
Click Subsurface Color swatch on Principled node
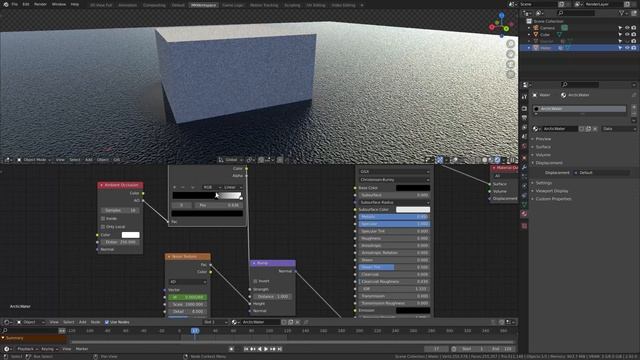coord(413,209)
